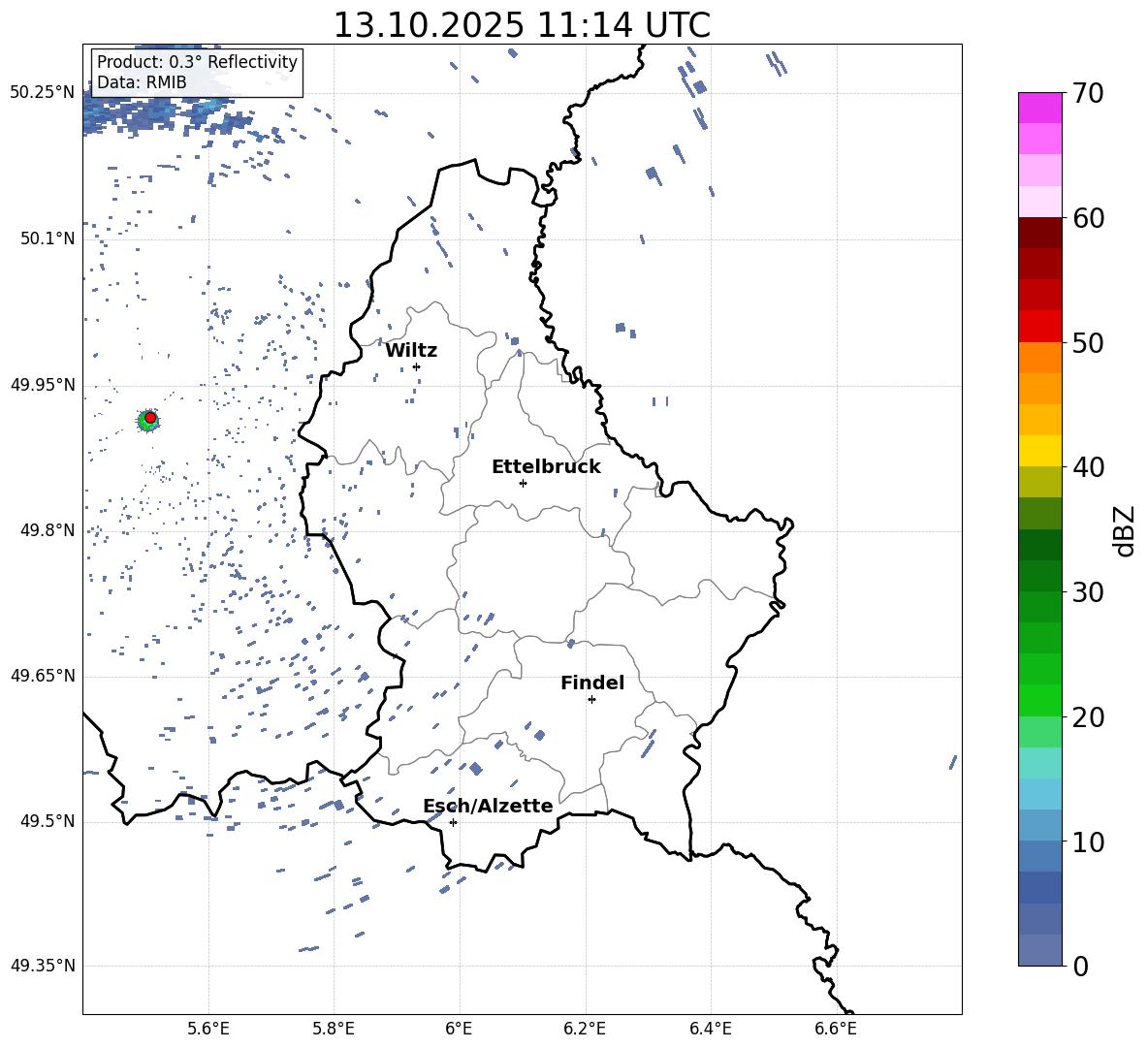Click the 6.2°E longitude label
1148x1048 pixels.
[585, 1029]
